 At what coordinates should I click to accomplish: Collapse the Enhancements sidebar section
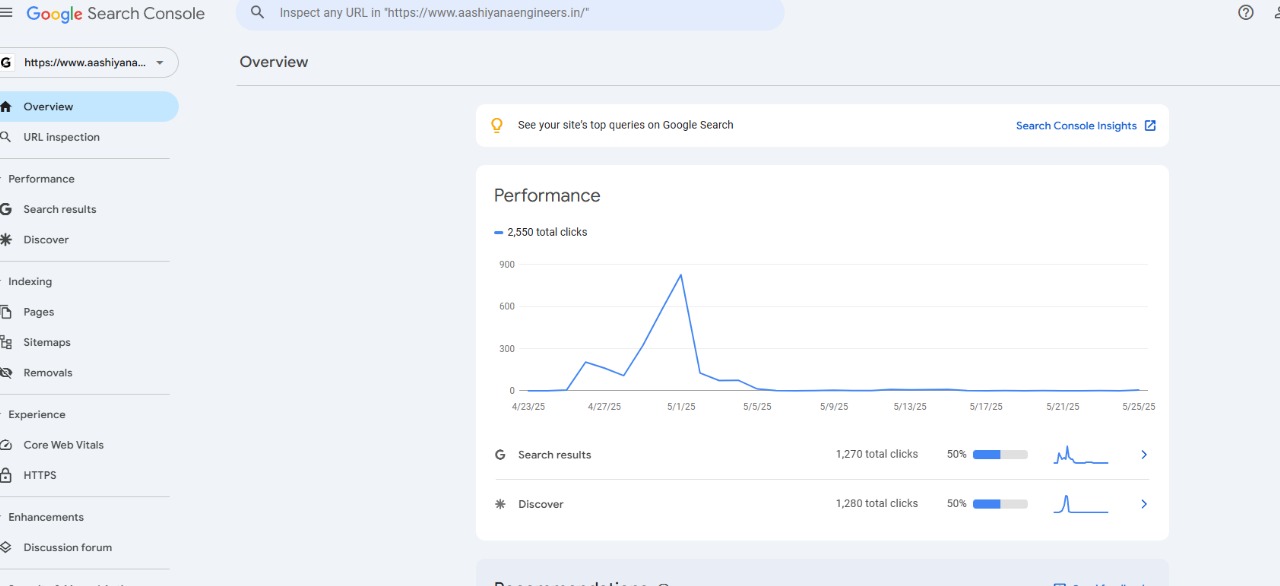(x=46, y=517)
